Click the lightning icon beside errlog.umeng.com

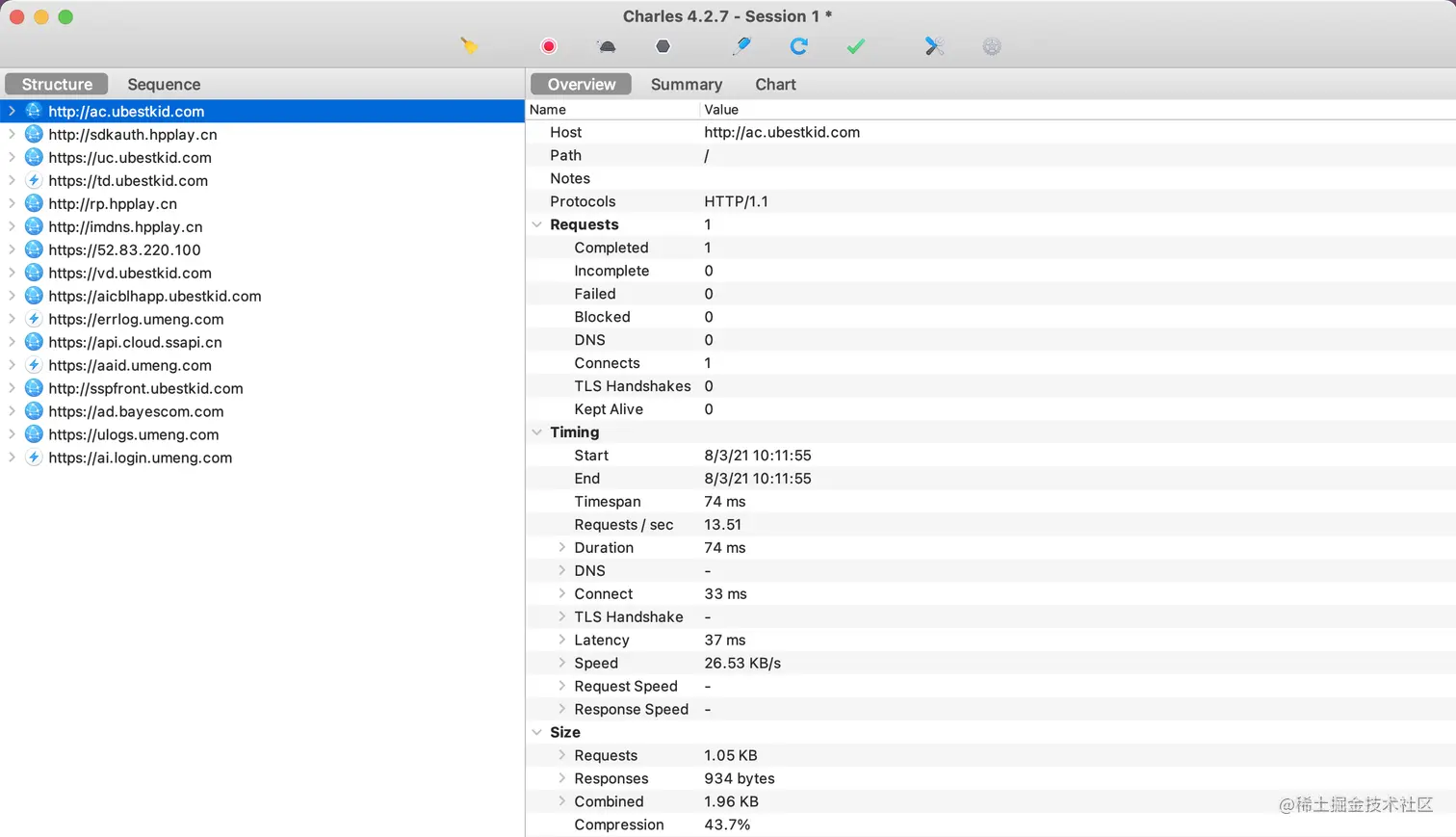point(34,319)
